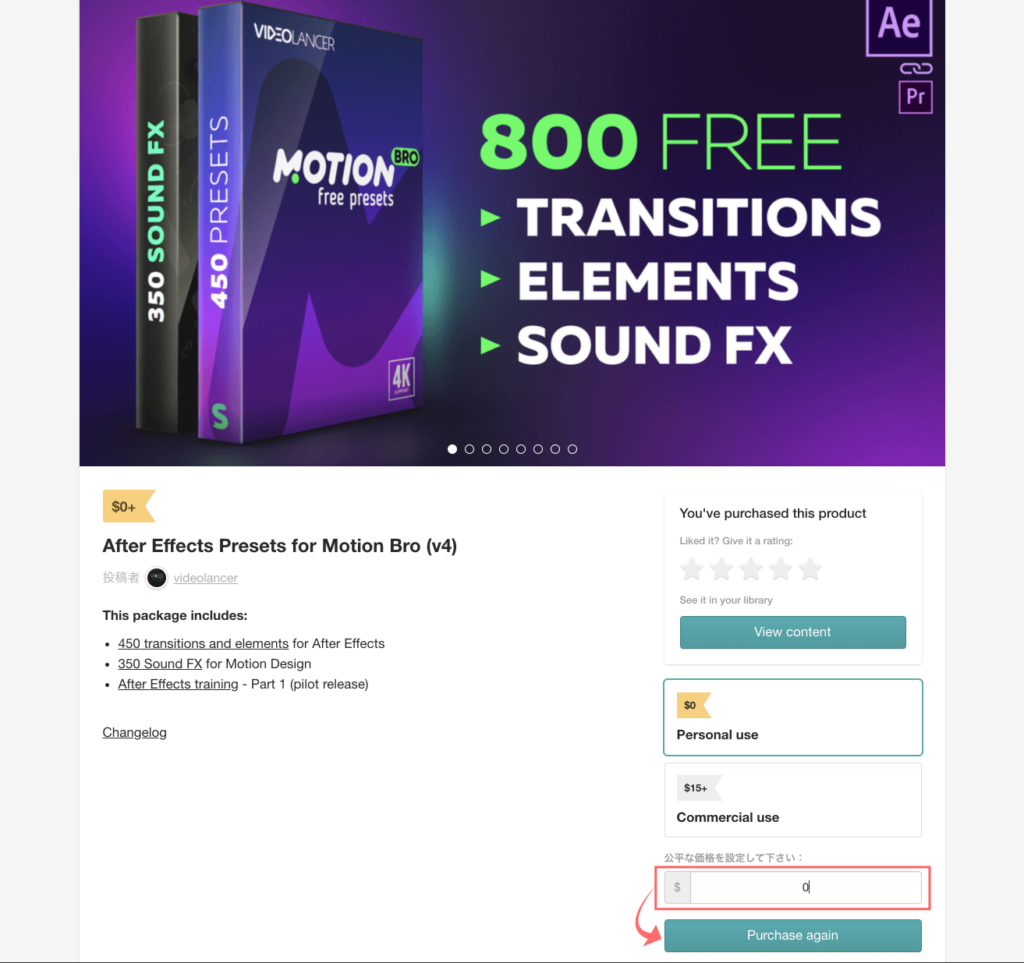Rate the product with the first star

tap(692, 569)
